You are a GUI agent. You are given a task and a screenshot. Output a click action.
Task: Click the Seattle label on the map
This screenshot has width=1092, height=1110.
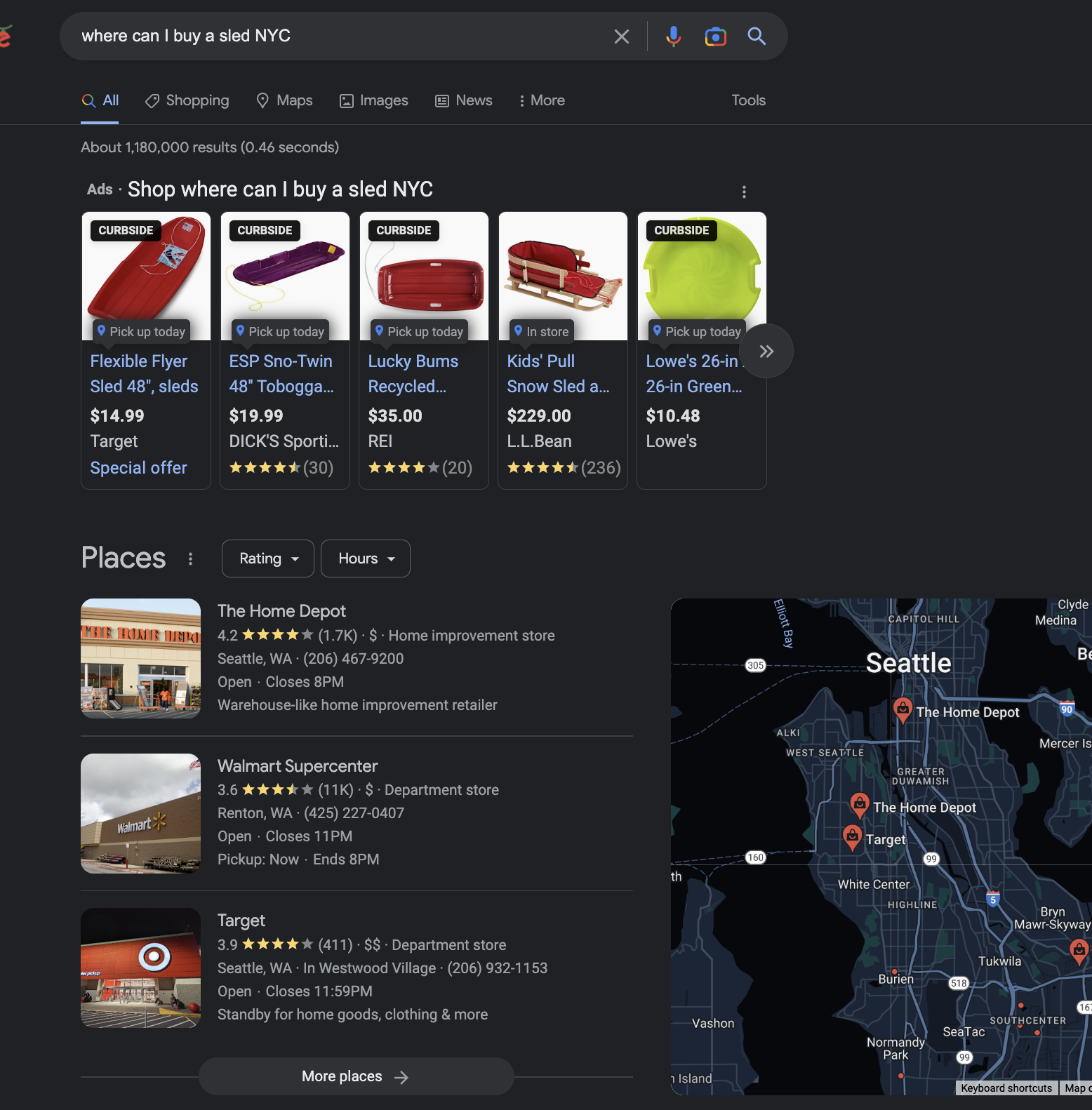[x=908, y=663]
